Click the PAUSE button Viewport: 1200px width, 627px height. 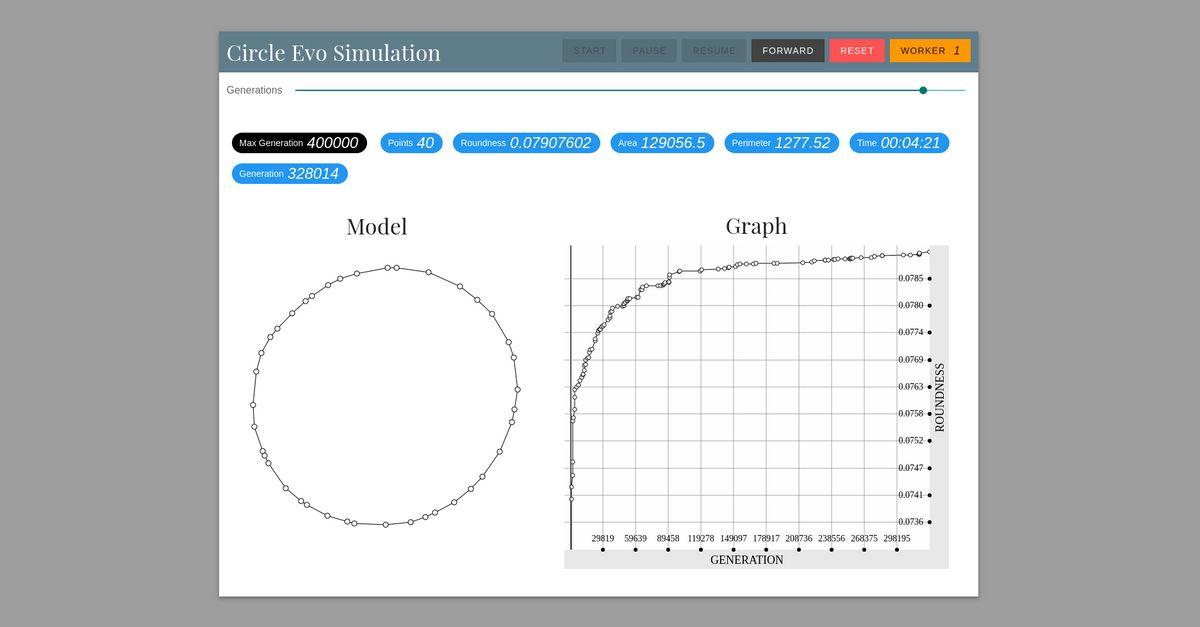pos(648,50)
